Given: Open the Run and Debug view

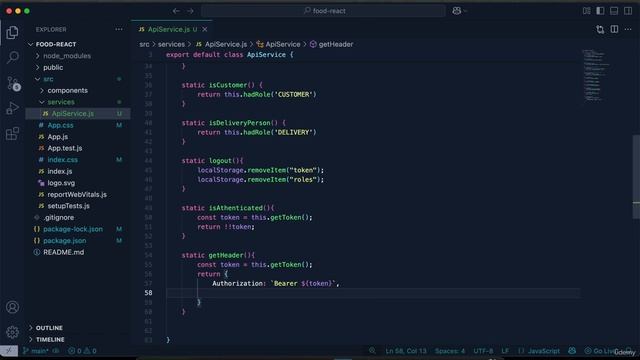Looking at the screenshot, I should 12,108.
